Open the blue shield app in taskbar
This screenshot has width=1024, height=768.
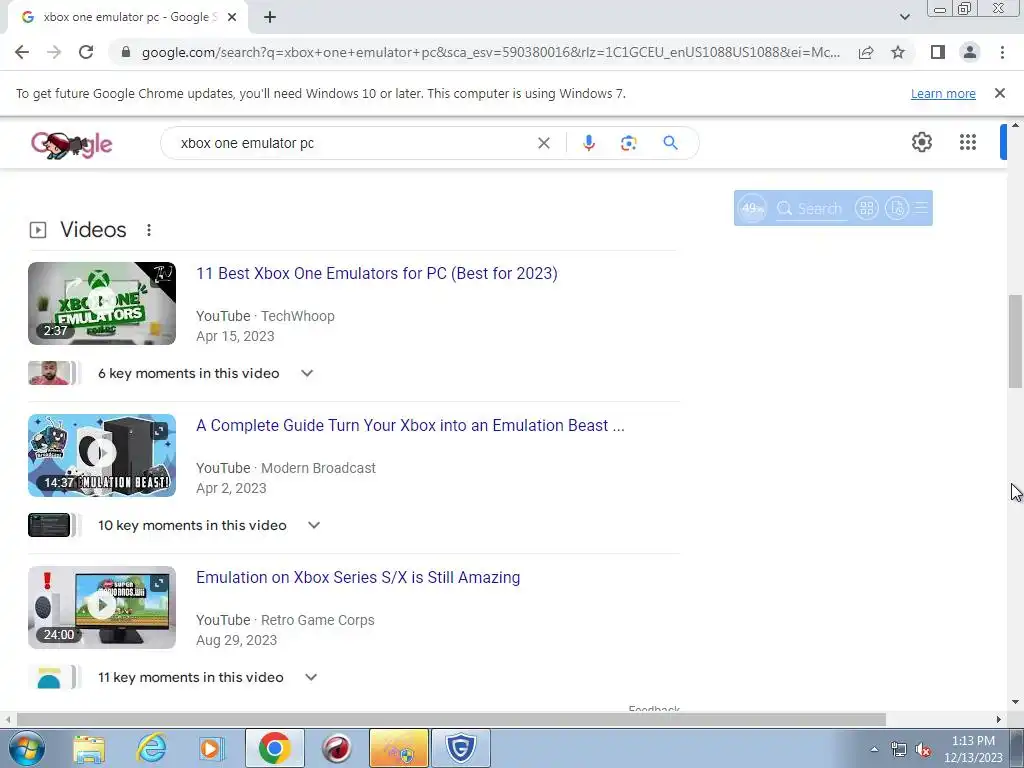coord(460,748)
